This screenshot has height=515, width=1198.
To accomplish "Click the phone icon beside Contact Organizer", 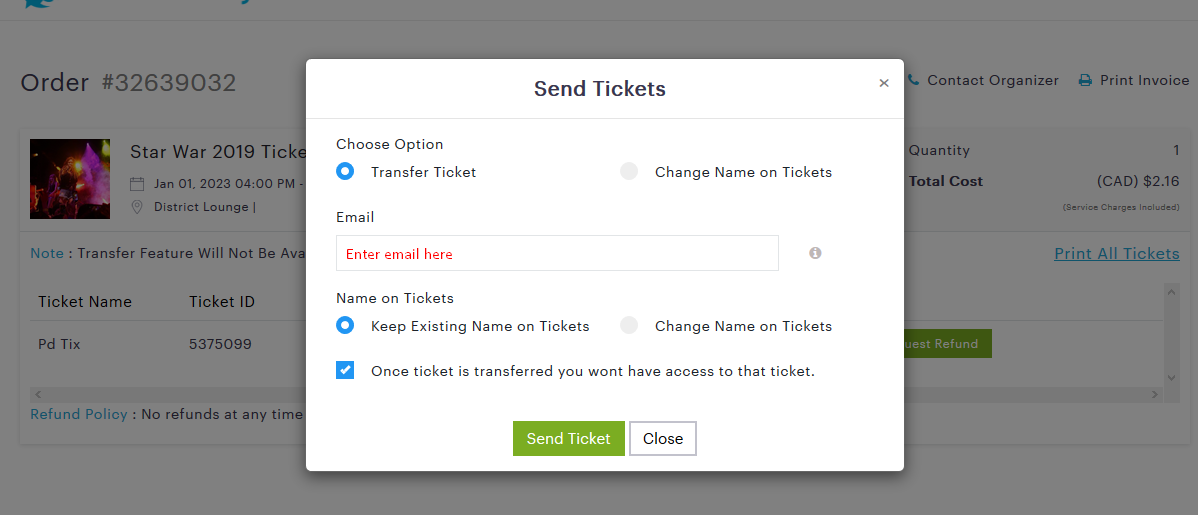I will (913, 80).
